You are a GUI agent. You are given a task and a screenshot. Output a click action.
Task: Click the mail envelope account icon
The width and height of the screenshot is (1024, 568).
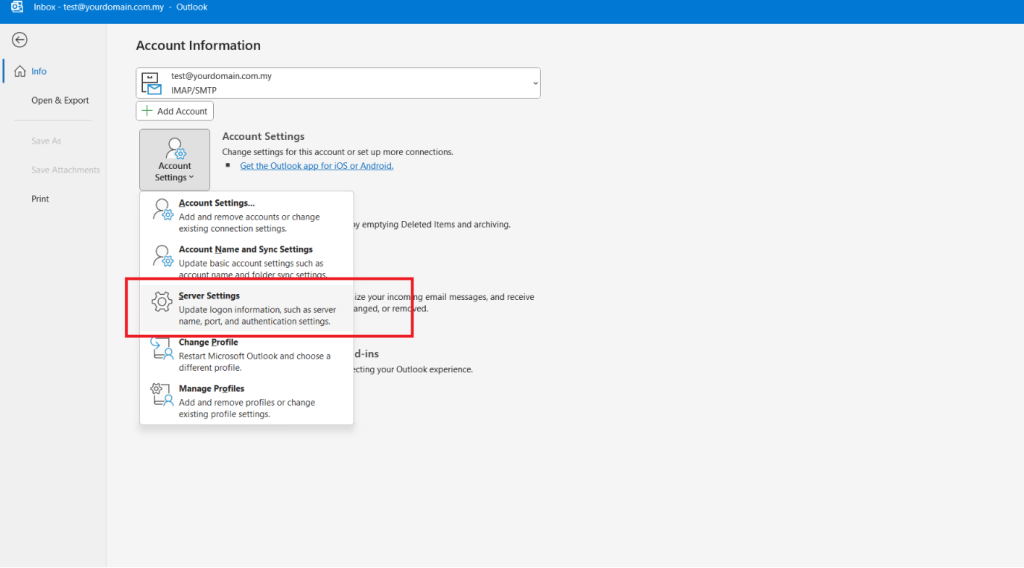tap(152, 84)
